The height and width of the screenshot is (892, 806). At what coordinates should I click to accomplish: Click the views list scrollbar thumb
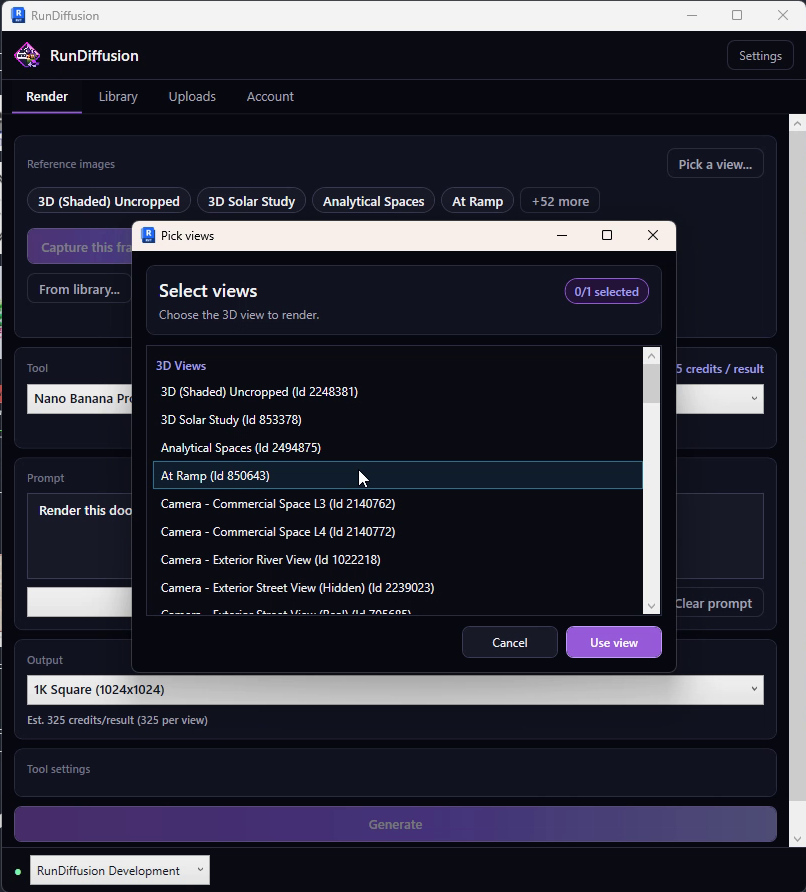[x=651, y=383]
